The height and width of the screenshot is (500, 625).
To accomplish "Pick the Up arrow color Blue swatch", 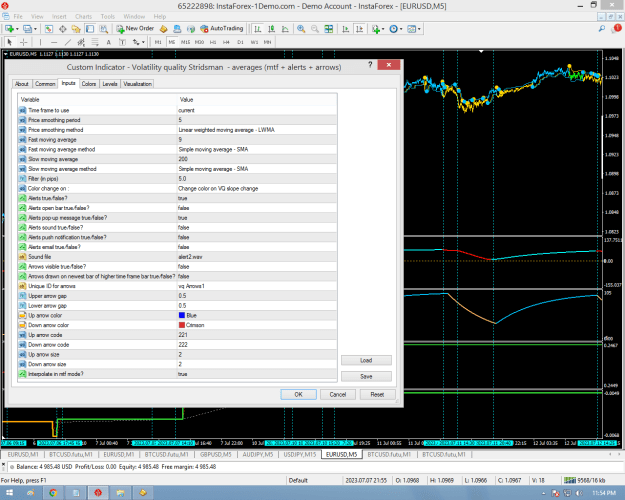I will click(182, 315).
